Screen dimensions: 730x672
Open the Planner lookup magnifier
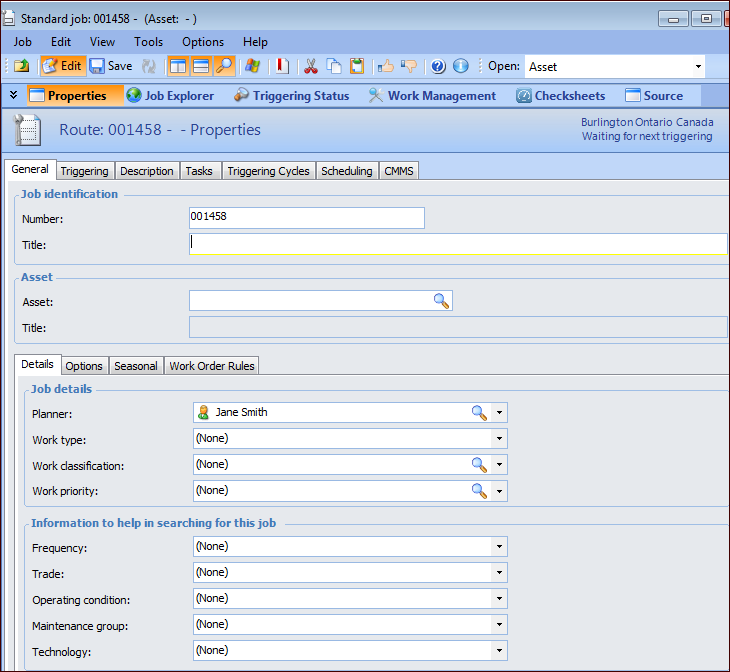[479, 412]
